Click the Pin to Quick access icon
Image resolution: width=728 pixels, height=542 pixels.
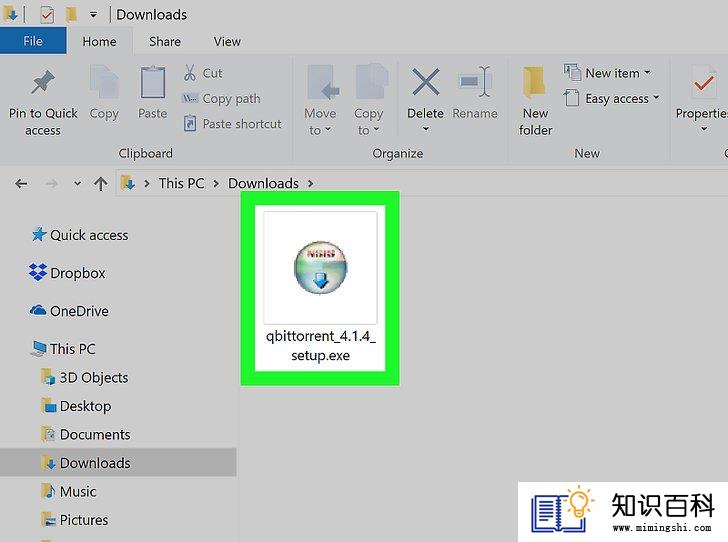tap(43, 82)
